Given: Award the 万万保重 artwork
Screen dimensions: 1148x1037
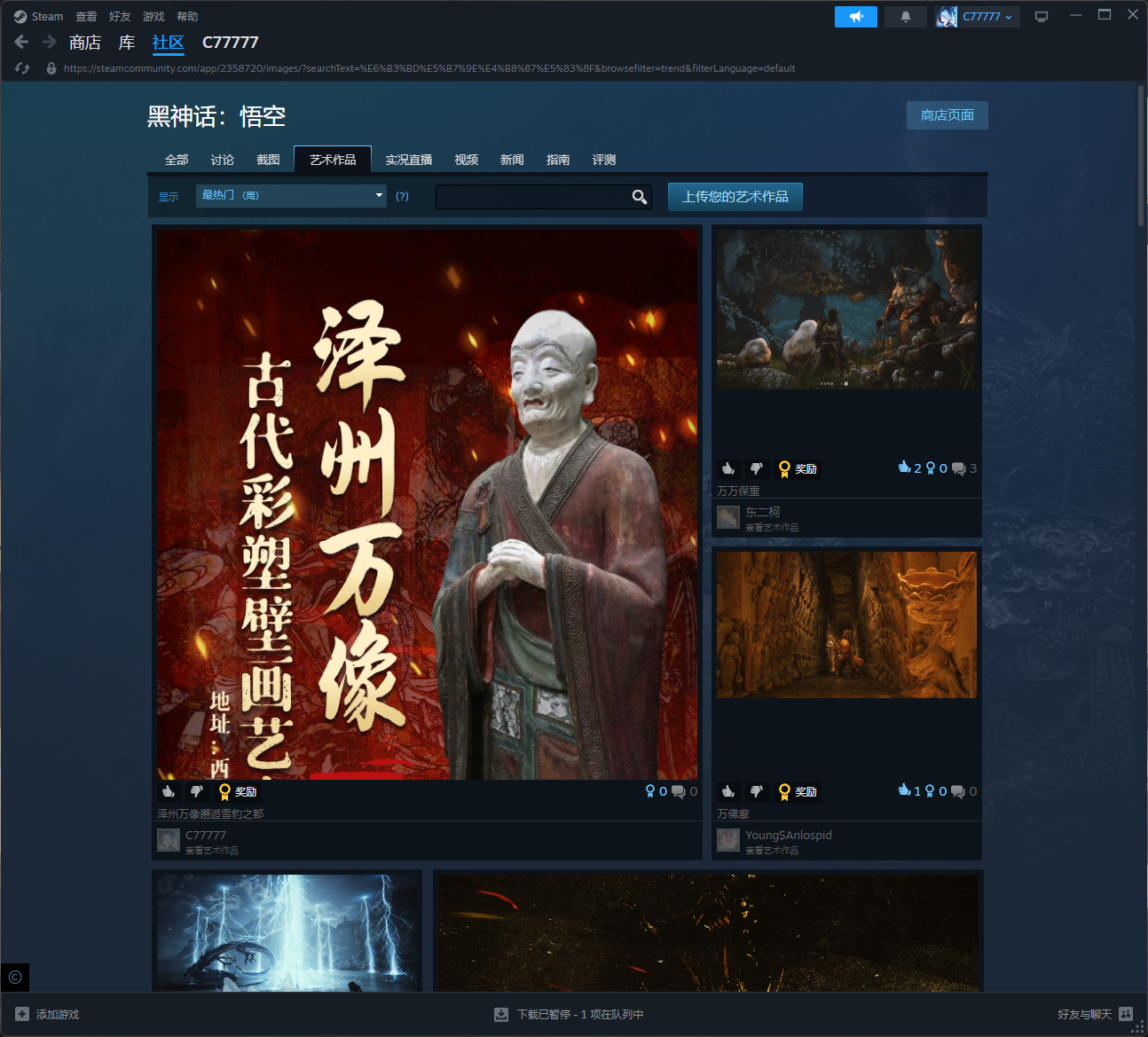Looking at the screenshot, I should click(798, 468).
